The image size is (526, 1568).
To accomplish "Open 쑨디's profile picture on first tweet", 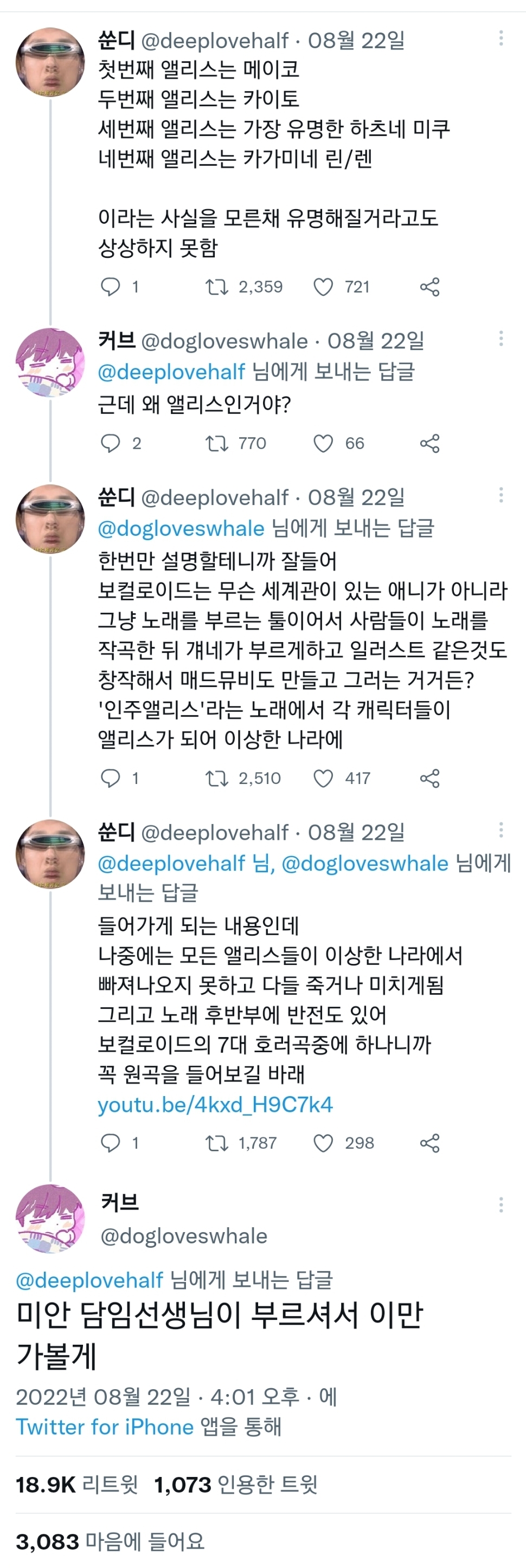I will (x=50, y=62).
